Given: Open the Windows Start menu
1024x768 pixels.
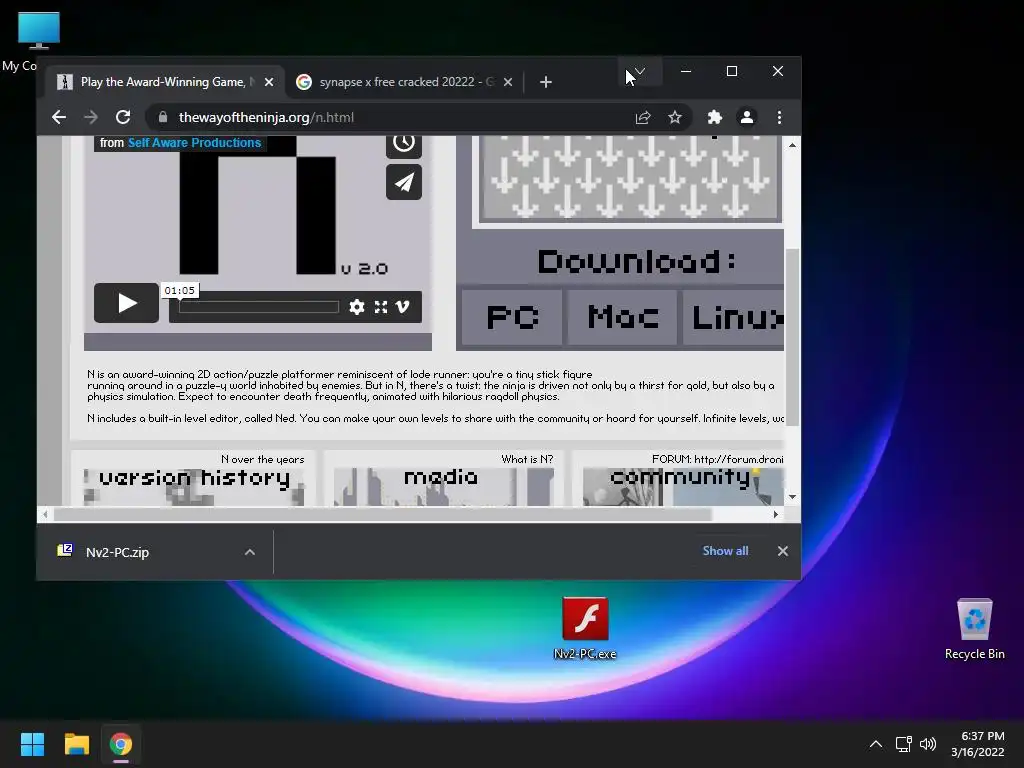Looking at the screenshot, I should 32,744.
